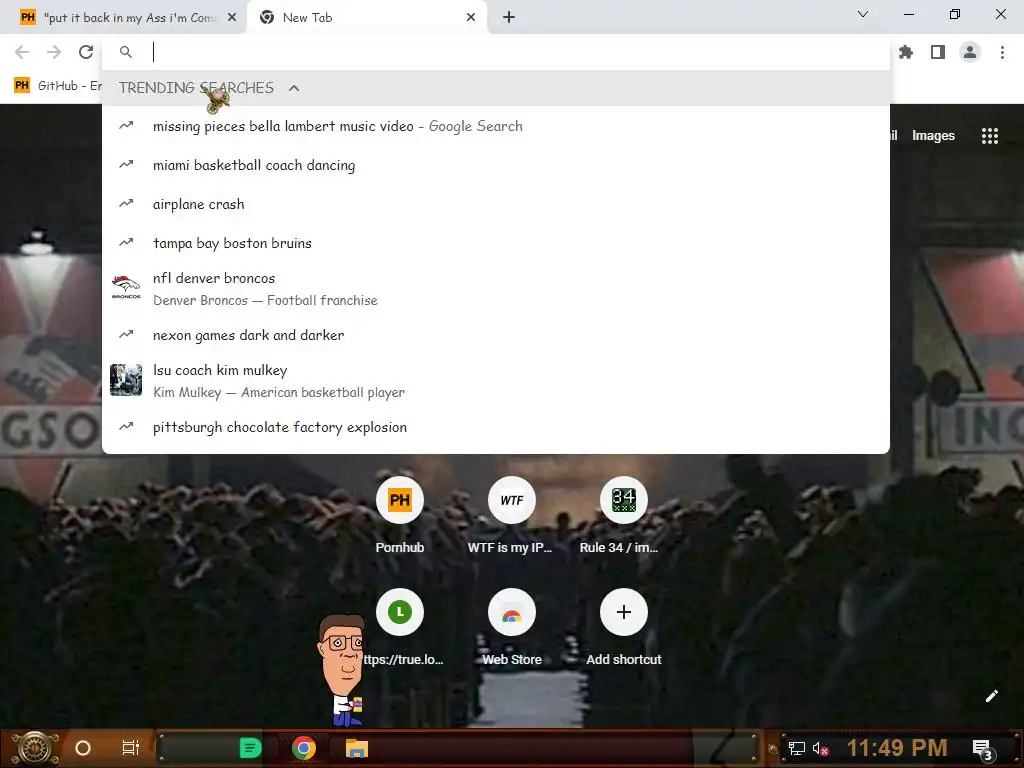Click the search magnifier icon in the address bar
Screen dimensions: 1024x768
[126, 52]
